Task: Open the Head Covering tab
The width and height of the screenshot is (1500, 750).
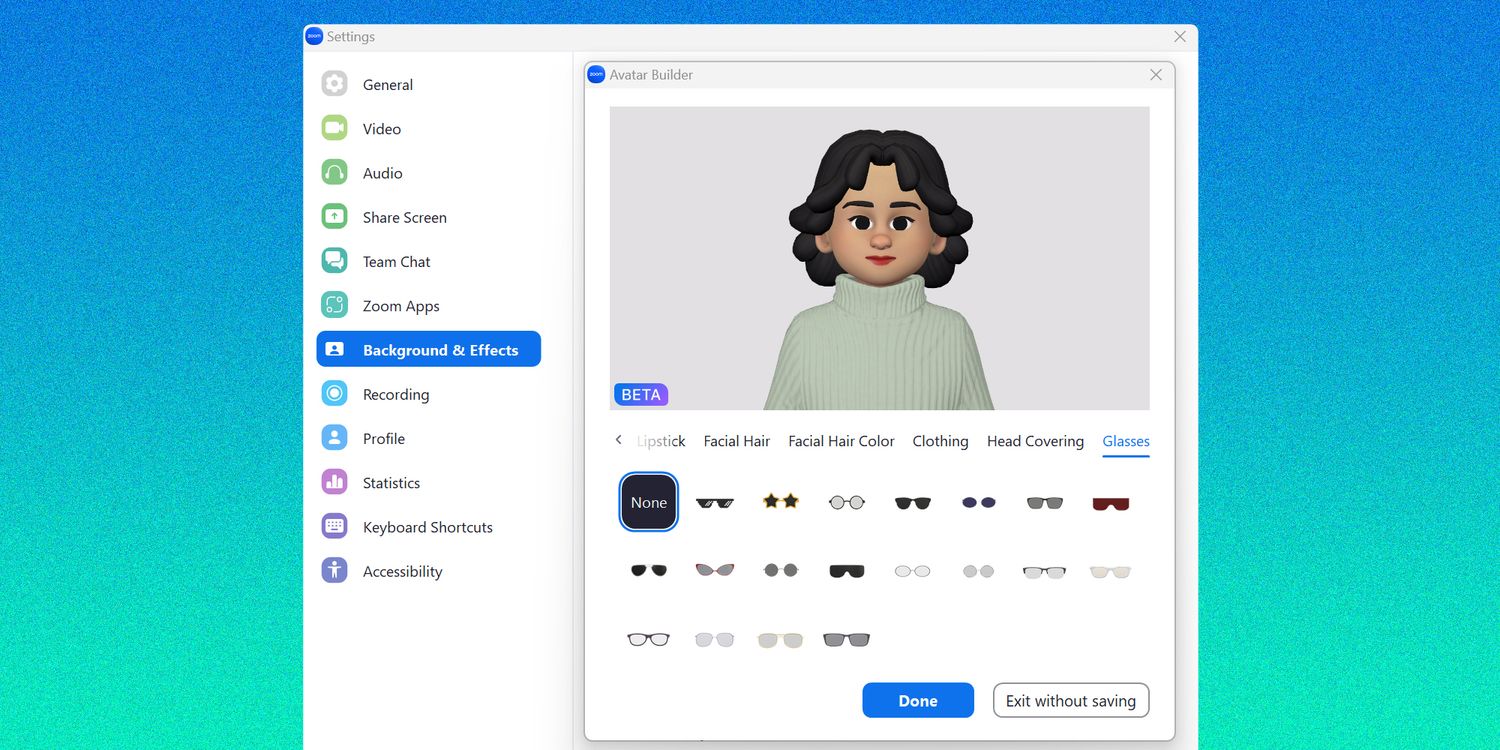Action: tap(1035, 441)
